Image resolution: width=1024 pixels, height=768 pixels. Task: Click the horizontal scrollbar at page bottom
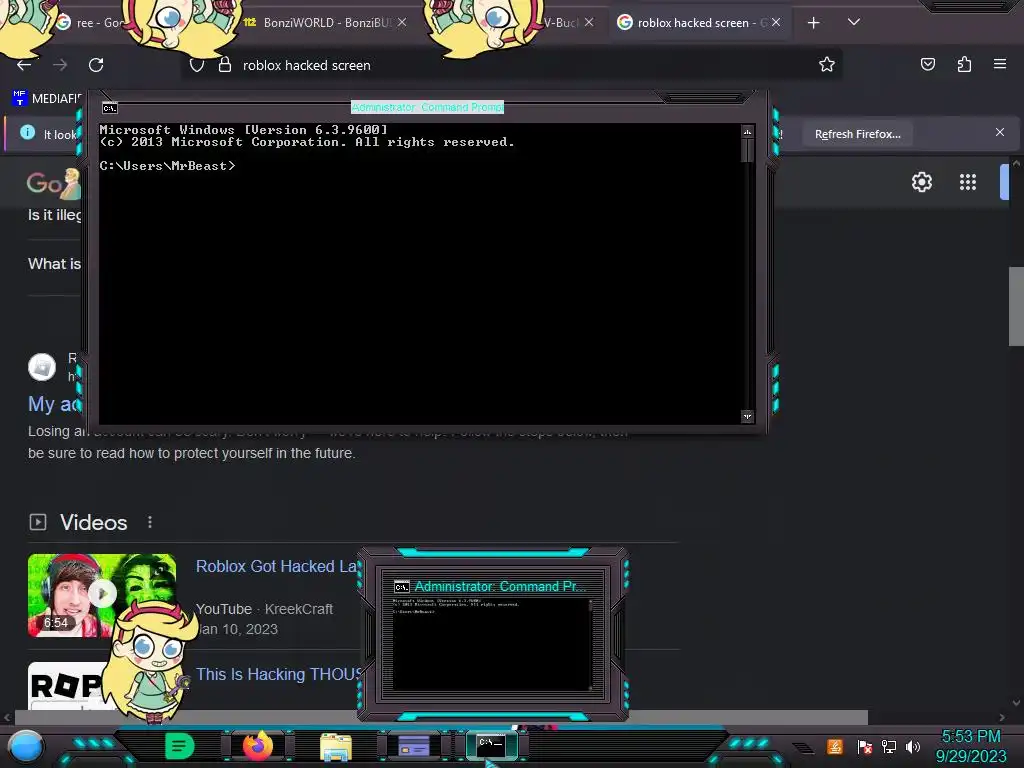pos(441,717)
